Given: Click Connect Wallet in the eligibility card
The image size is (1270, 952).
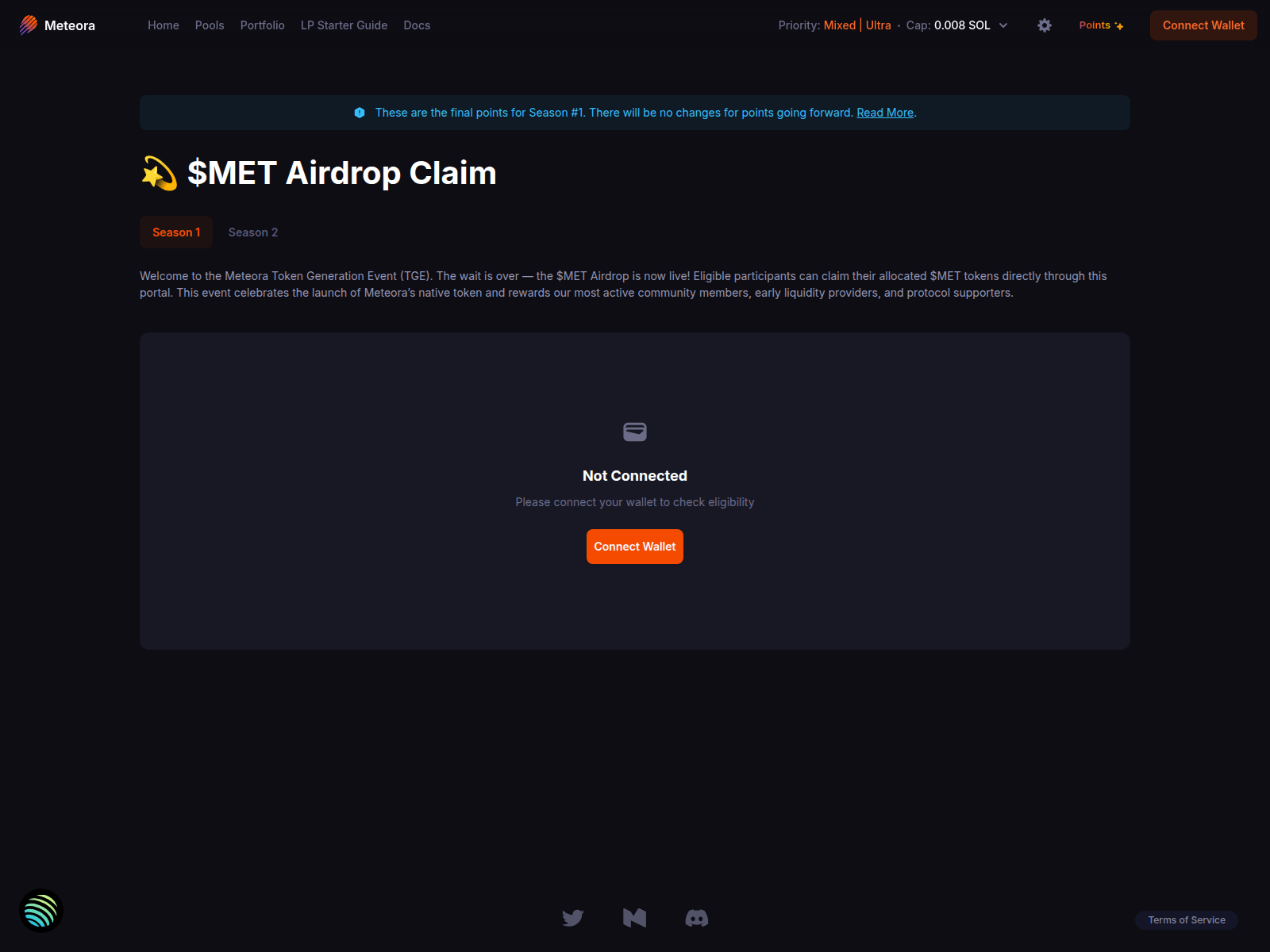Looking at the screenshot, I should pos(634,546).
